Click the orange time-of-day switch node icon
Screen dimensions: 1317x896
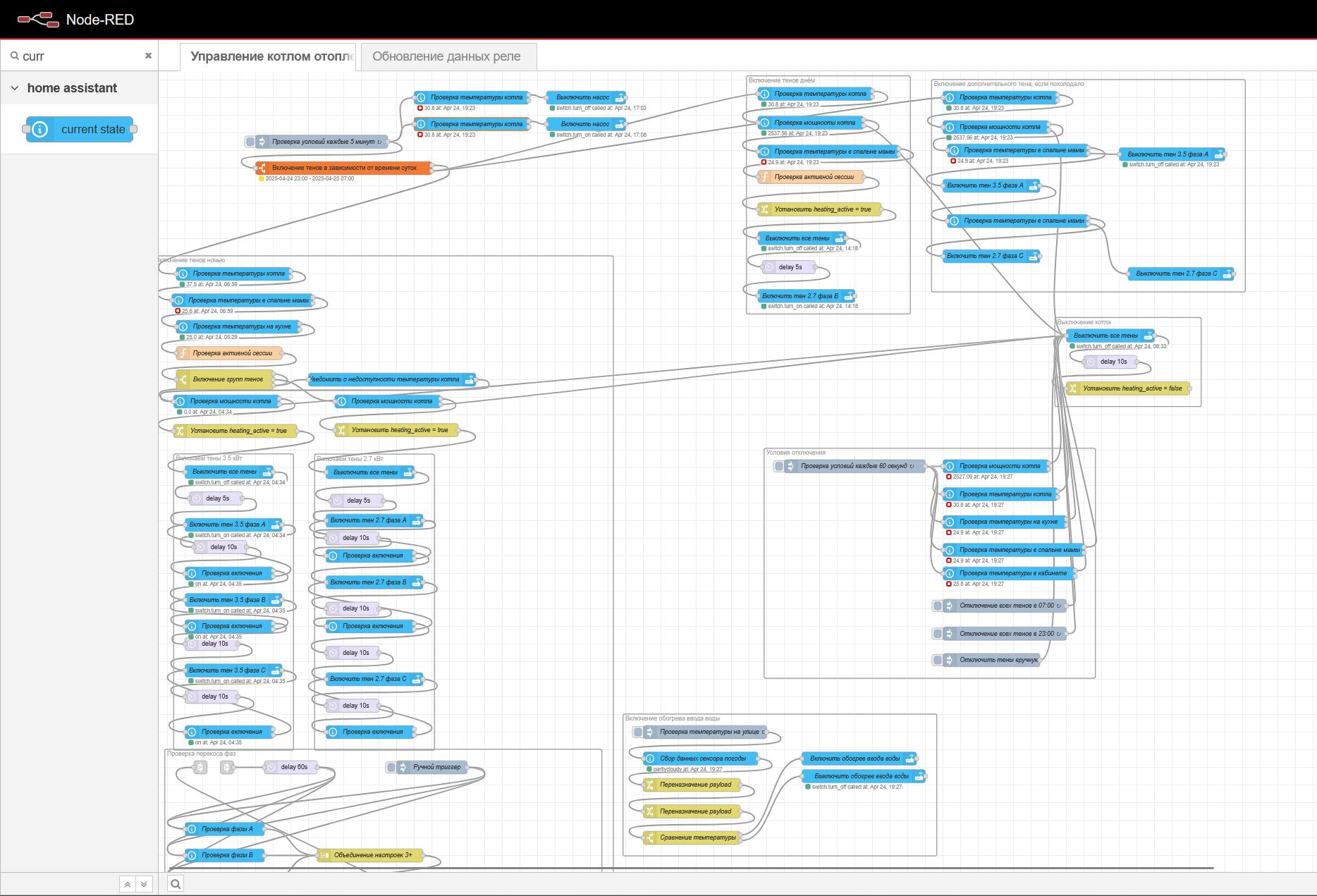[262, 168]
